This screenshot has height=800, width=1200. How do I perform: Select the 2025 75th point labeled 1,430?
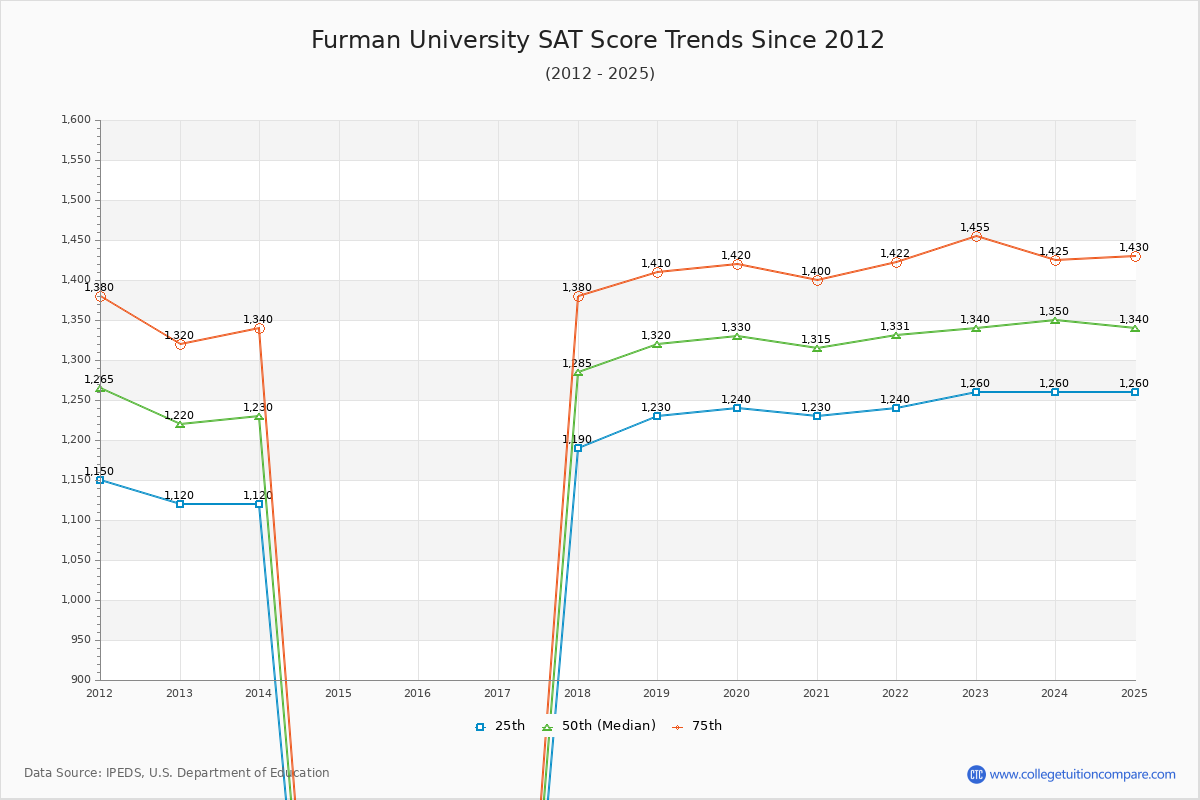pyautogui.click(x=1135, y=256)
